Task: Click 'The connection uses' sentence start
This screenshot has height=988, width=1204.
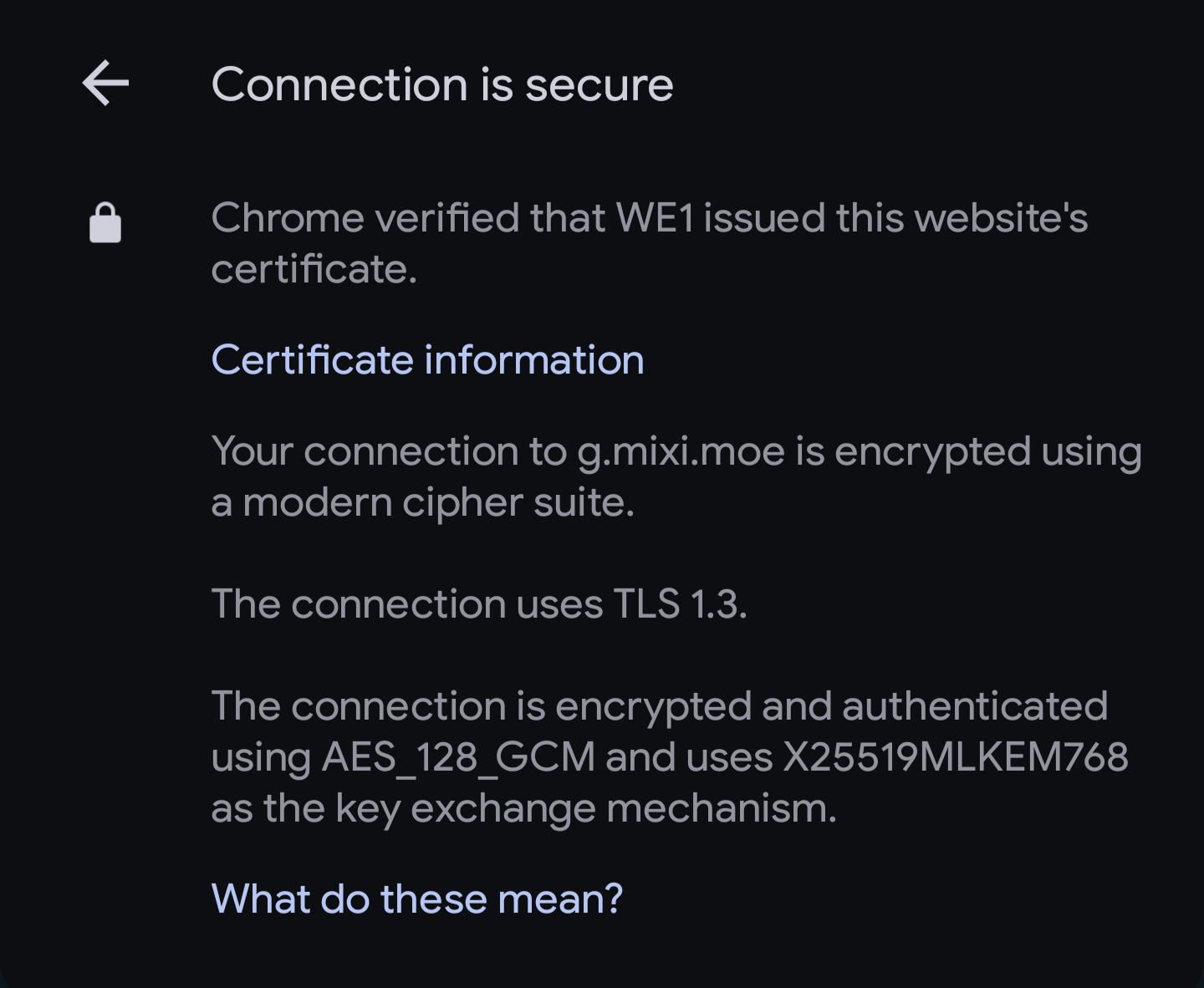Action: click(x=406, y=603)
